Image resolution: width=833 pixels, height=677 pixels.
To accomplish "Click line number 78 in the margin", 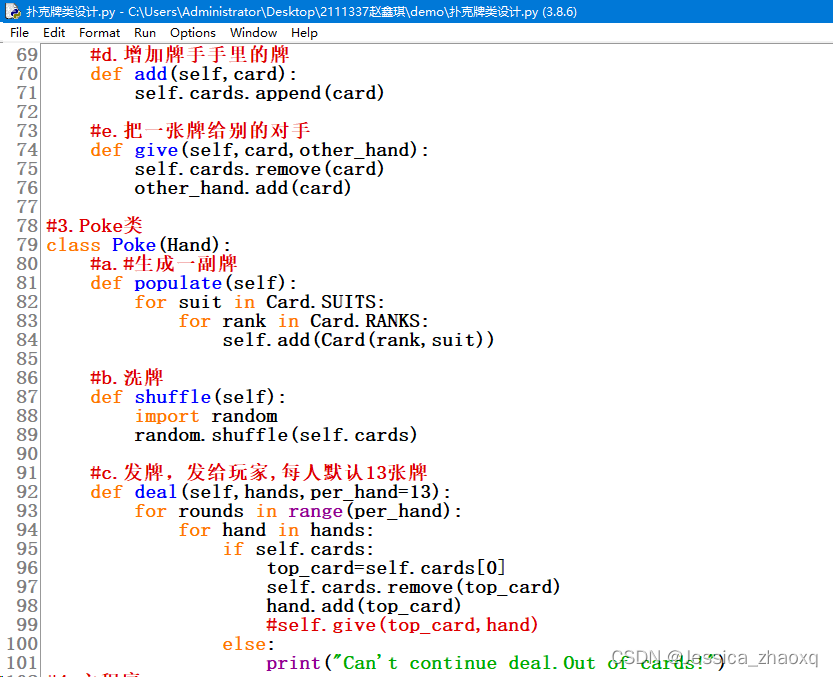I will tap(28, 226).
